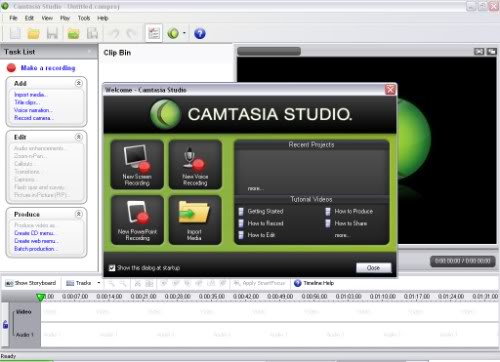Screen dimensions: 500x362
Task: Click Record camera link
Action: click(x=34, y=118)
